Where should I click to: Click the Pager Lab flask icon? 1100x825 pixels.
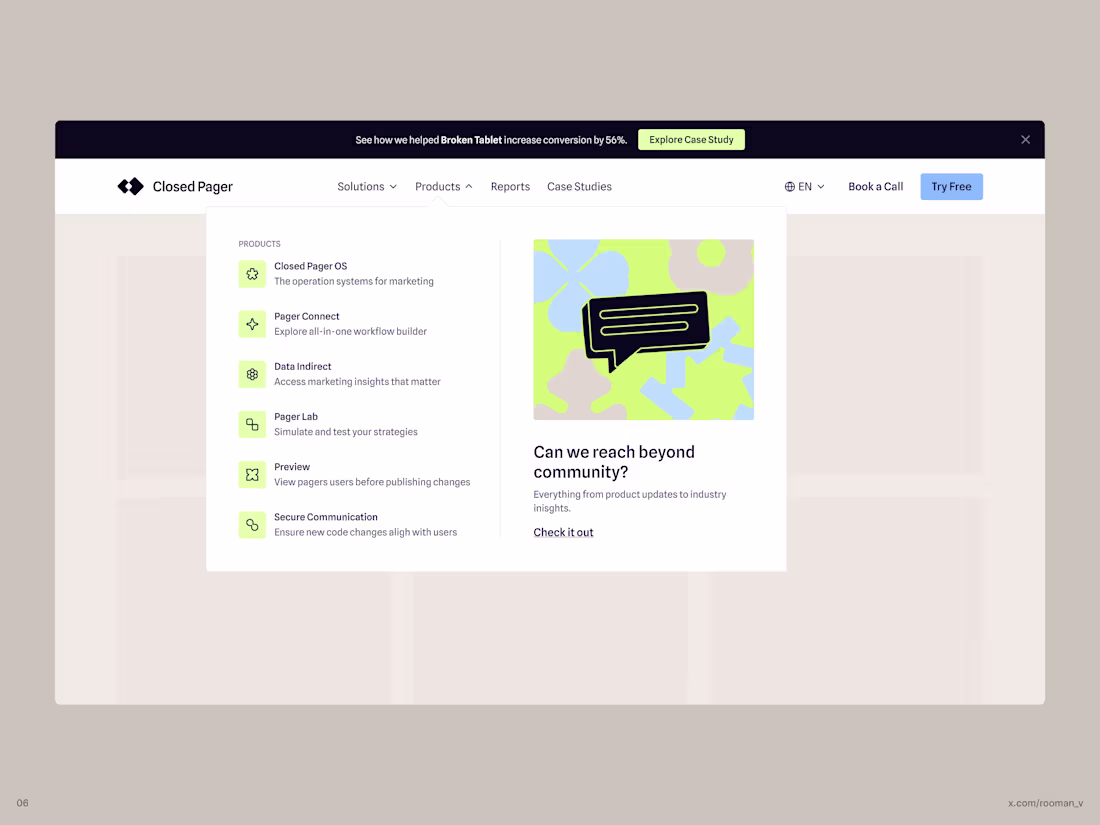tap(252, 424)
